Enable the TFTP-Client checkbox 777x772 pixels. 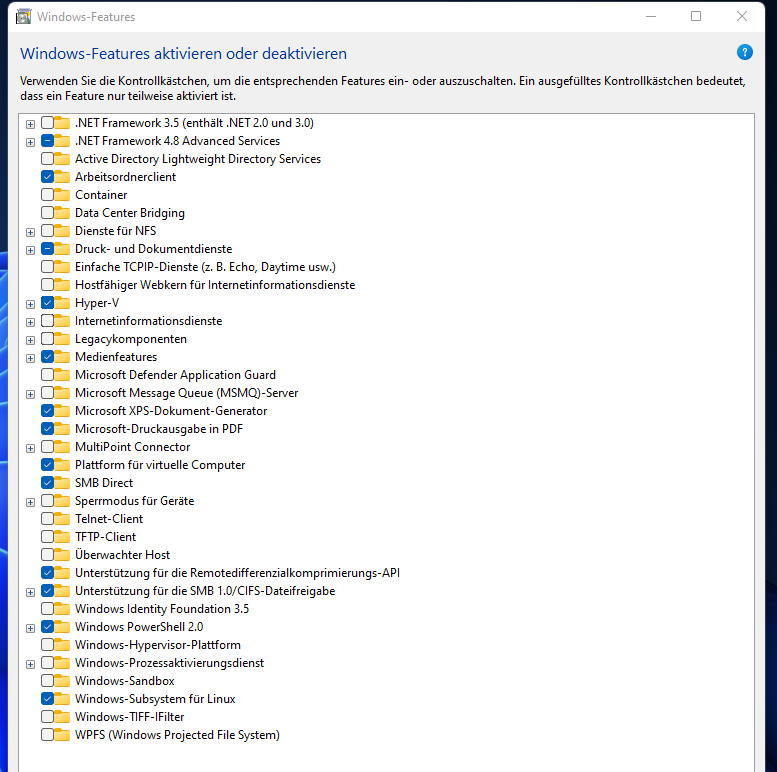(48, 536)
